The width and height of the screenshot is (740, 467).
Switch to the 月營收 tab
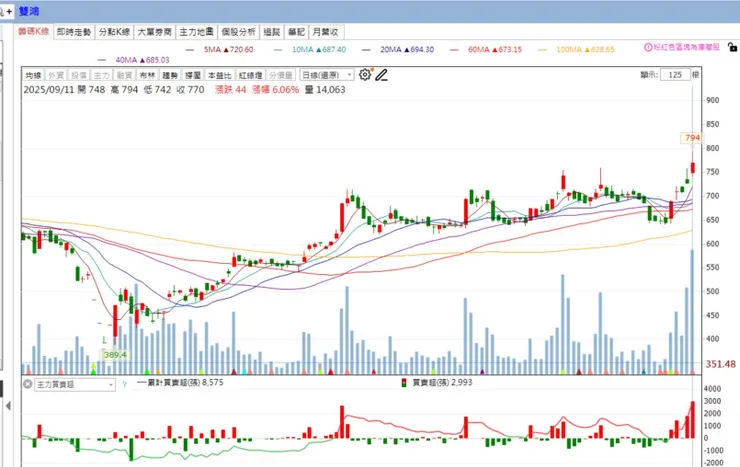point(326,32)
